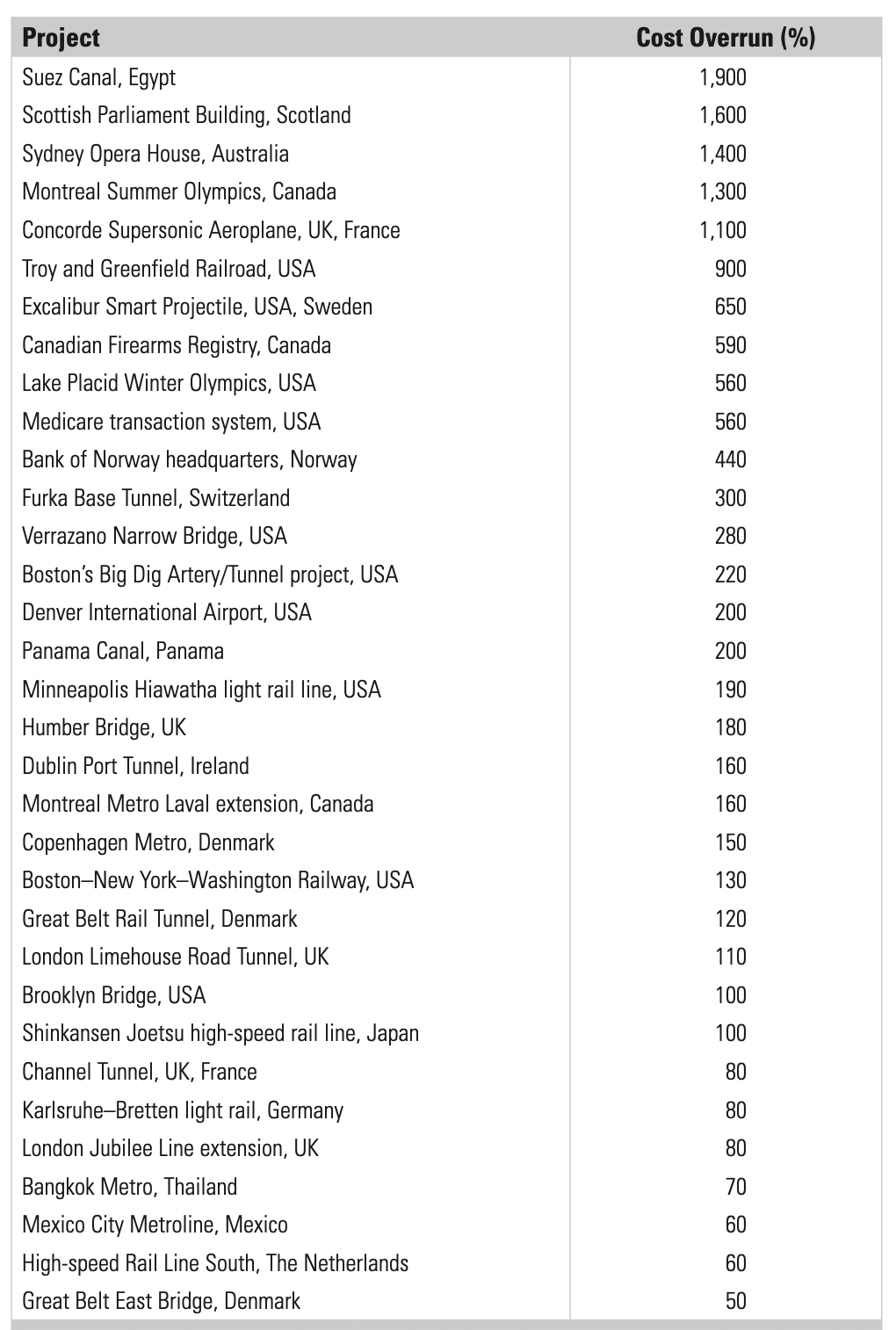The width and height of the screenshot is (896, 1330).
Task: Select Montreal Summer Olympics, Canada
Action: pyautogui.click(x=179, y=192)
